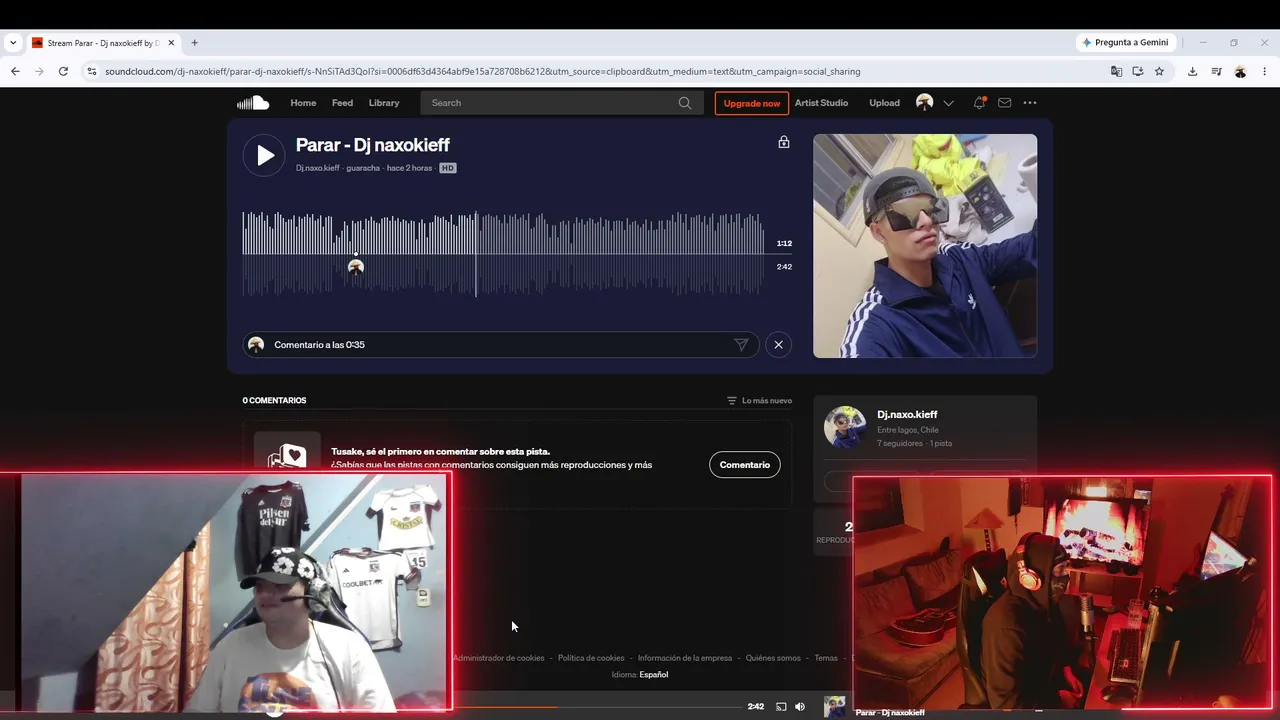
Task: Open the Feed tab
Action: [x=342, y=103]
